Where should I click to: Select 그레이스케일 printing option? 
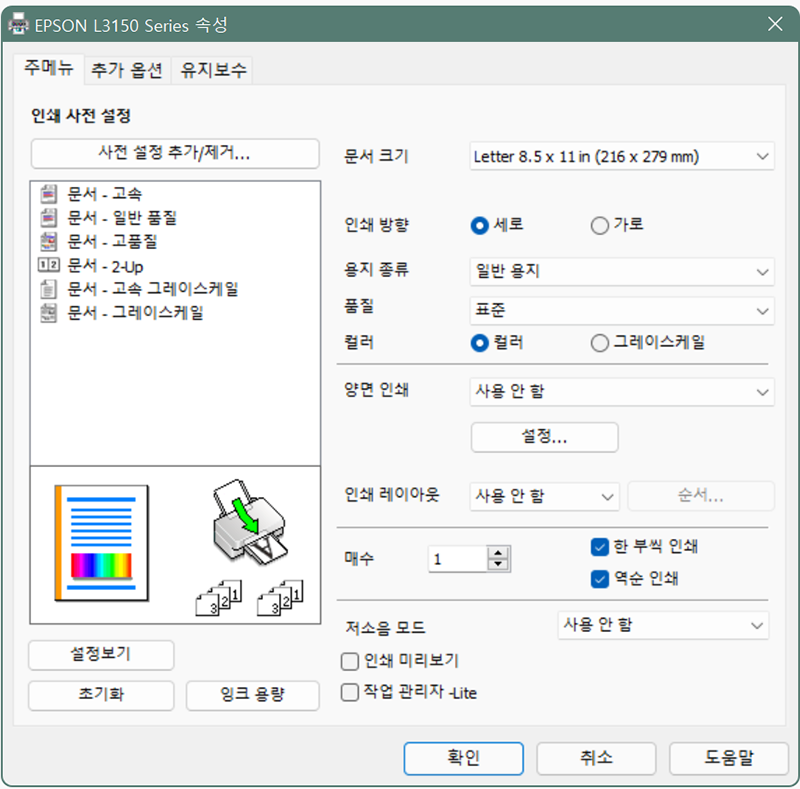[599, 342]
